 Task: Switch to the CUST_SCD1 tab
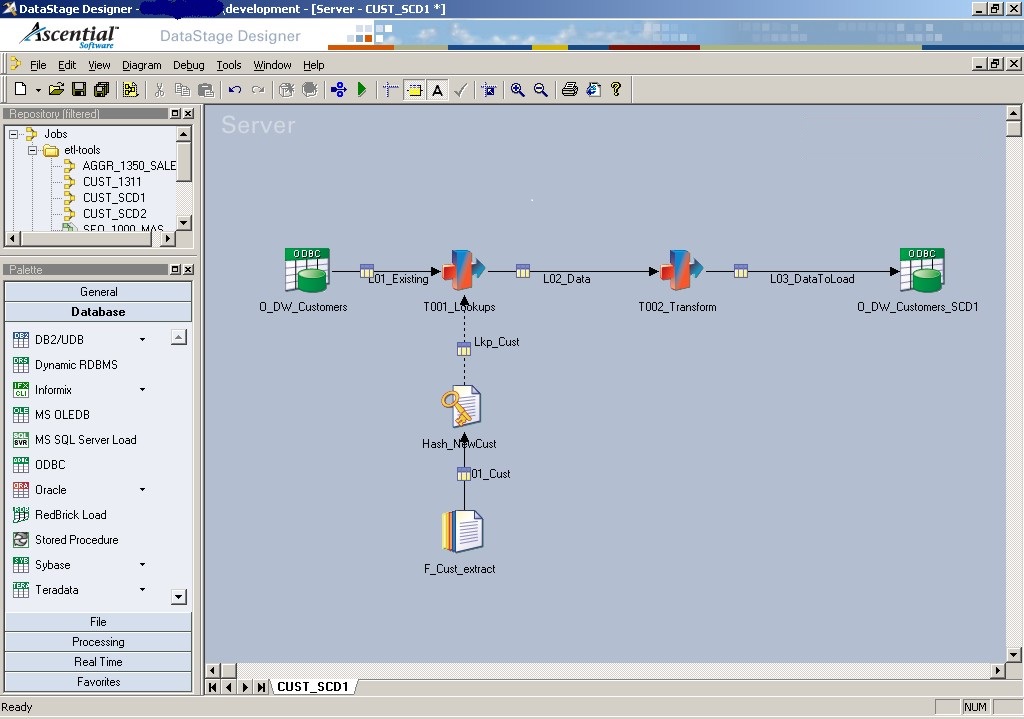pyautogui.click(x=311, y=687)
